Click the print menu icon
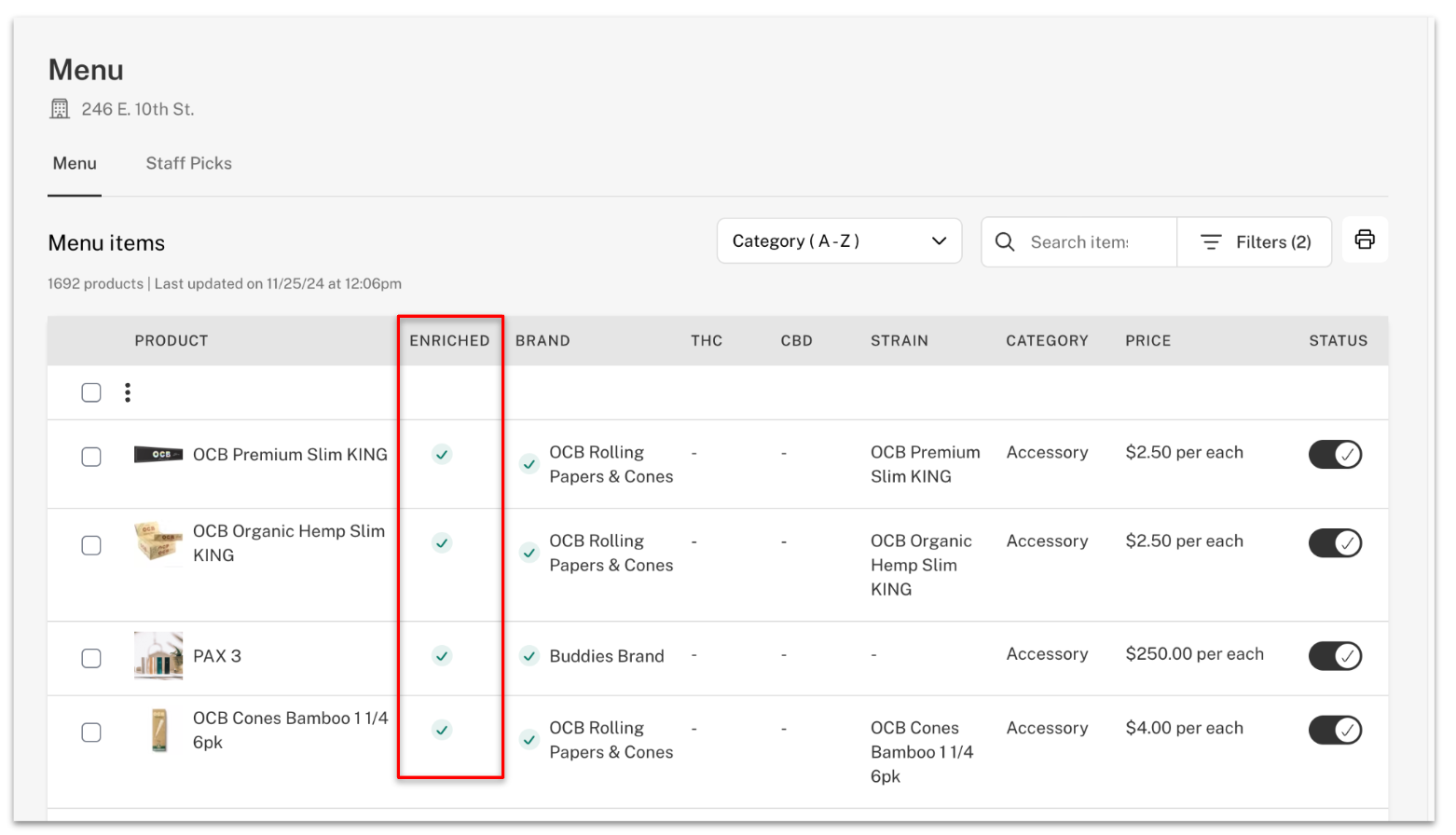Viewport: 1456px width, 835px height. (x=1365, y=240)
